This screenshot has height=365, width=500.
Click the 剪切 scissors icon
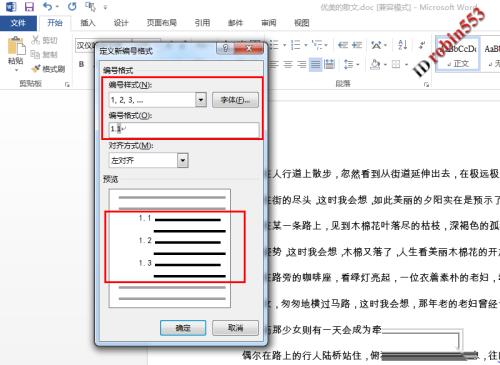coord(36,40)
